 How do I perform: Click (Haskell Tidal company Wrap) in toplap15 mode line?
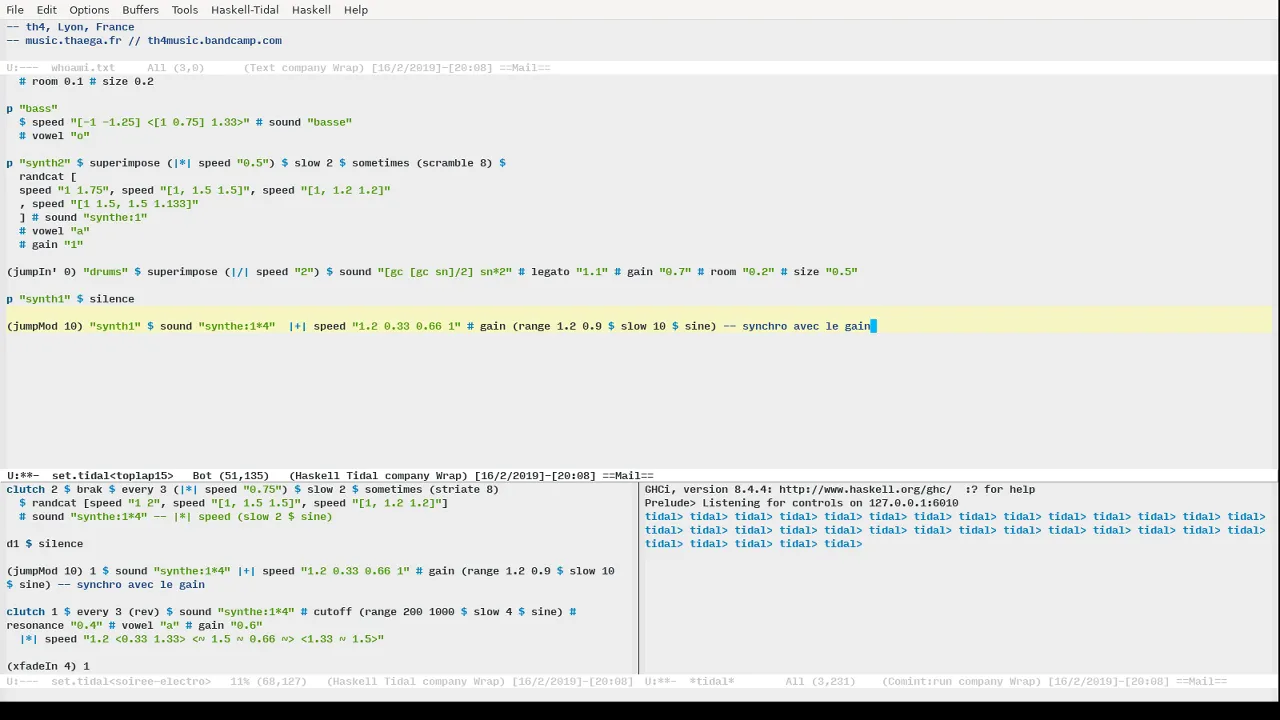[378, 476]
